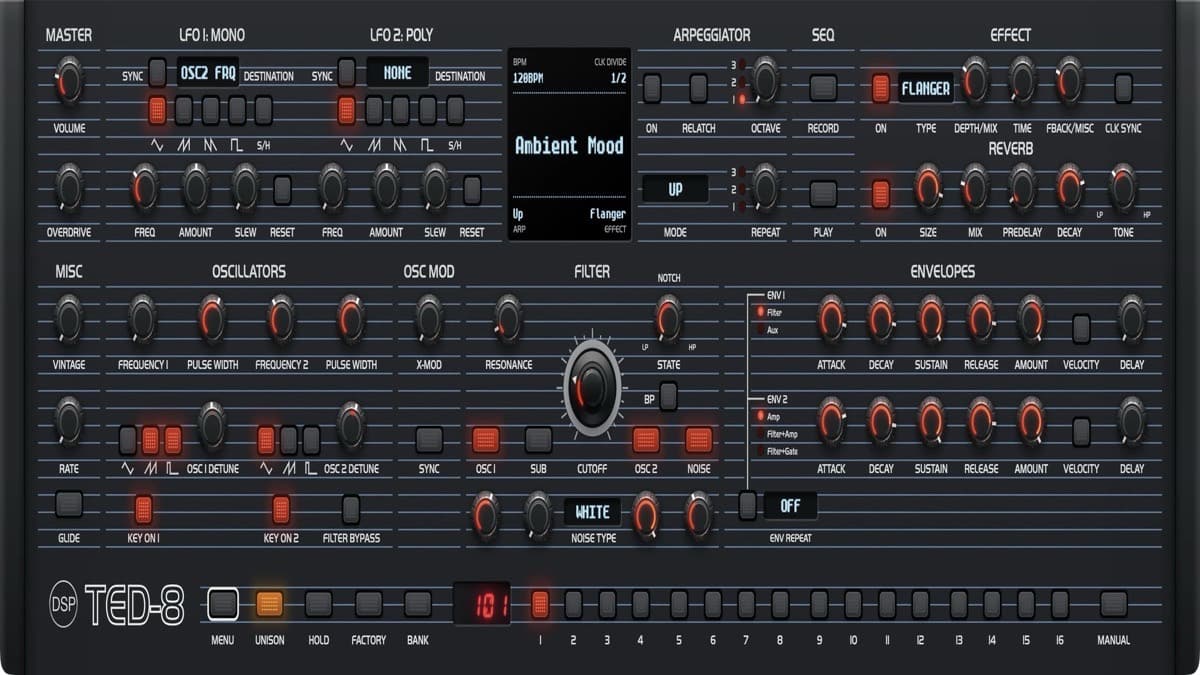1200x675 pixels.
Task: Select OSC 2 sawtooth waveform button
Action: coord(289,440)
